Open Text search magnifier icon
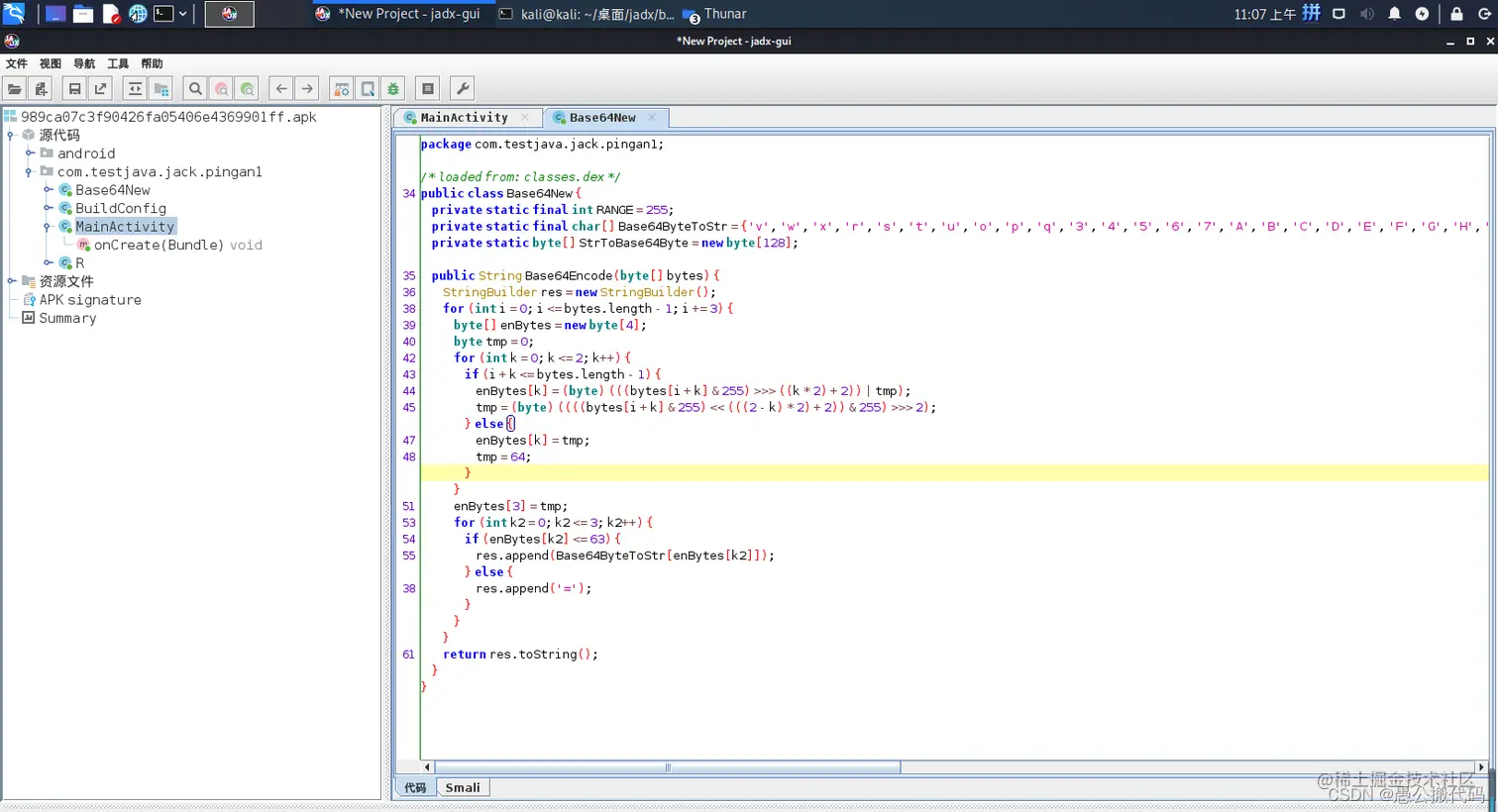The height and width of the screenshot is (812, 1498). point(195,89)
